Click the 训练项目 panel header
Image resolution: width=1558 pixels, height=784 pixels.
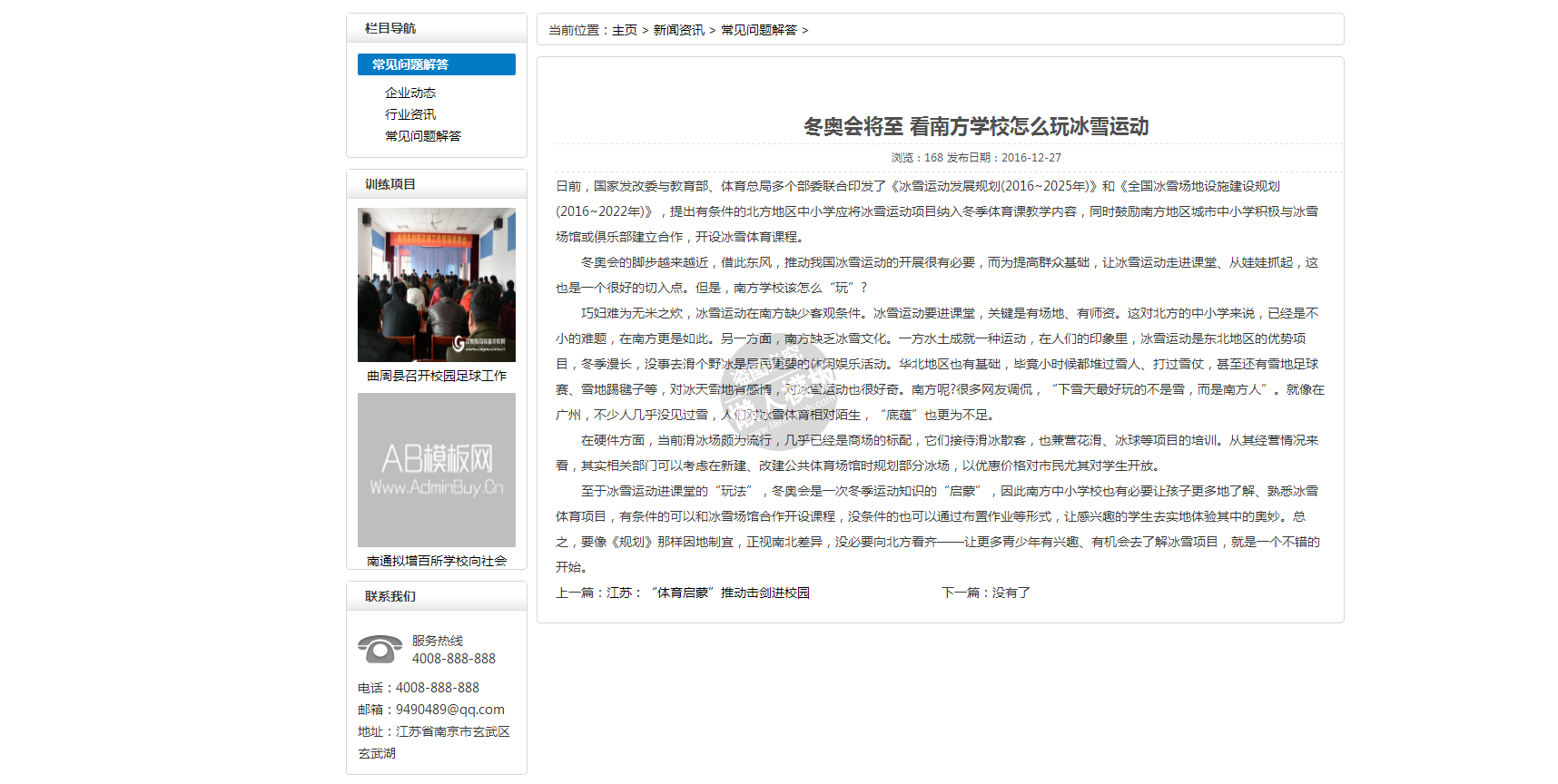click(x=390, y=184)
